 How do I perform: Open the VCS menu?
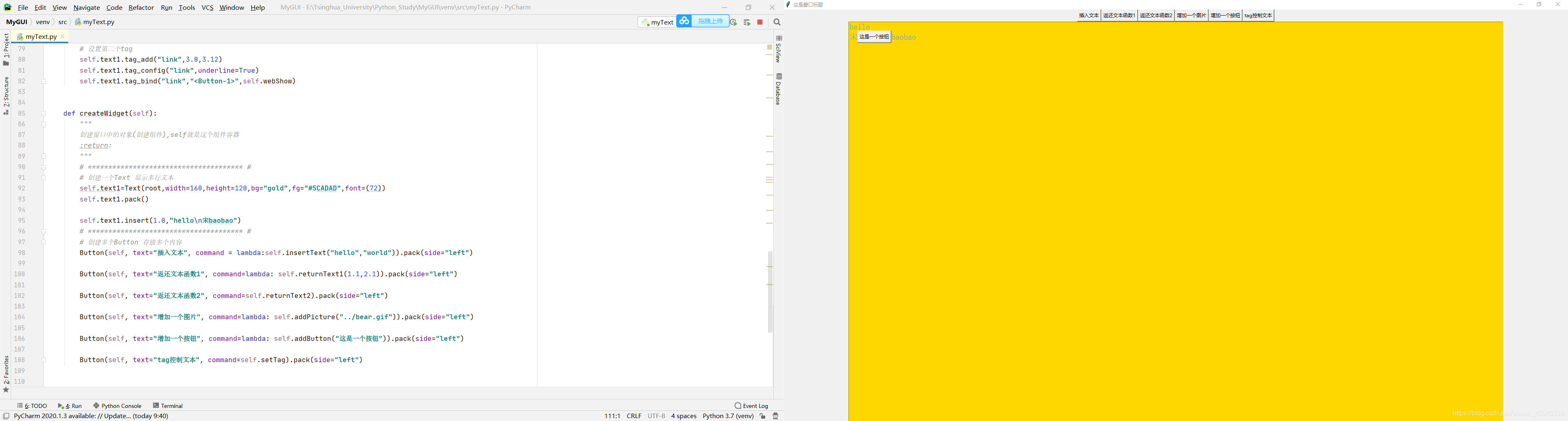pos(207,7)
